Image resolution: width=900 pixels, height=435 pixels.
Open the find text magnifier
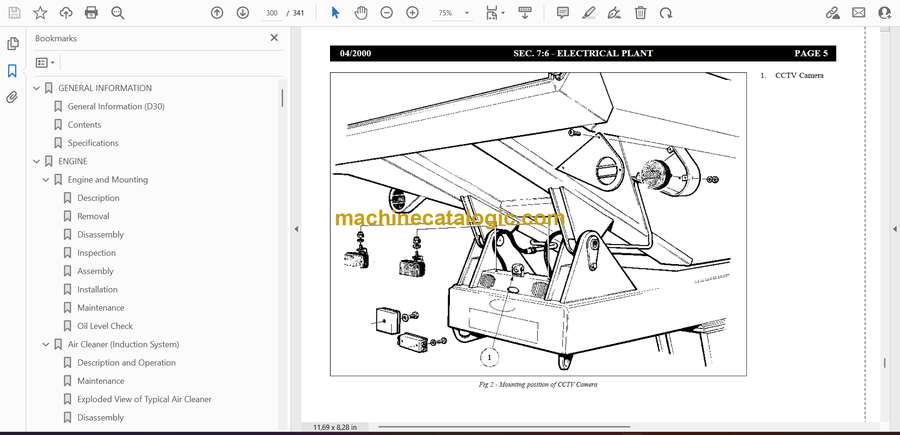tap(118, 13)
